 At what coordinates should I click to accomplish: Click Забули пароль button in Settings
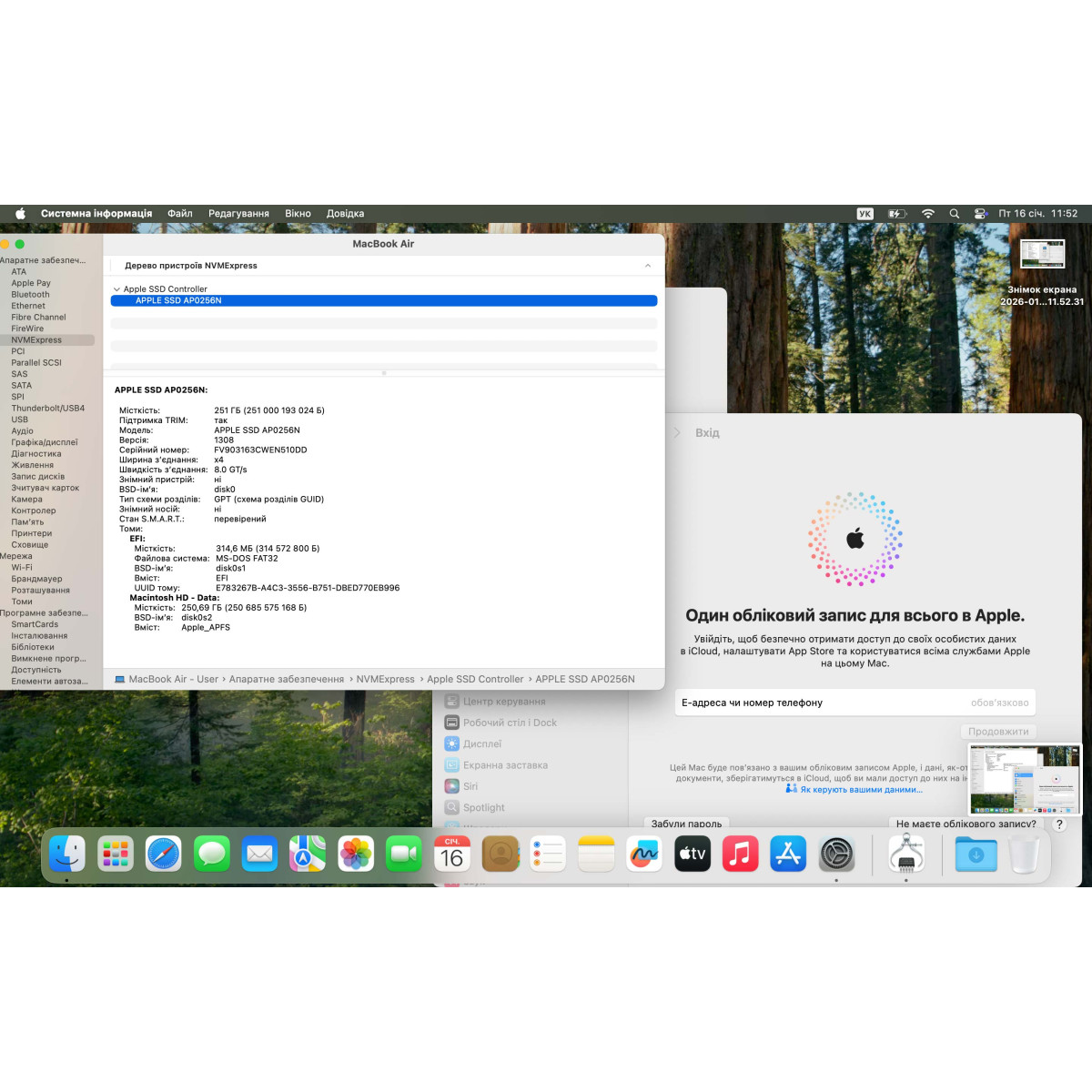pos(686,824)
